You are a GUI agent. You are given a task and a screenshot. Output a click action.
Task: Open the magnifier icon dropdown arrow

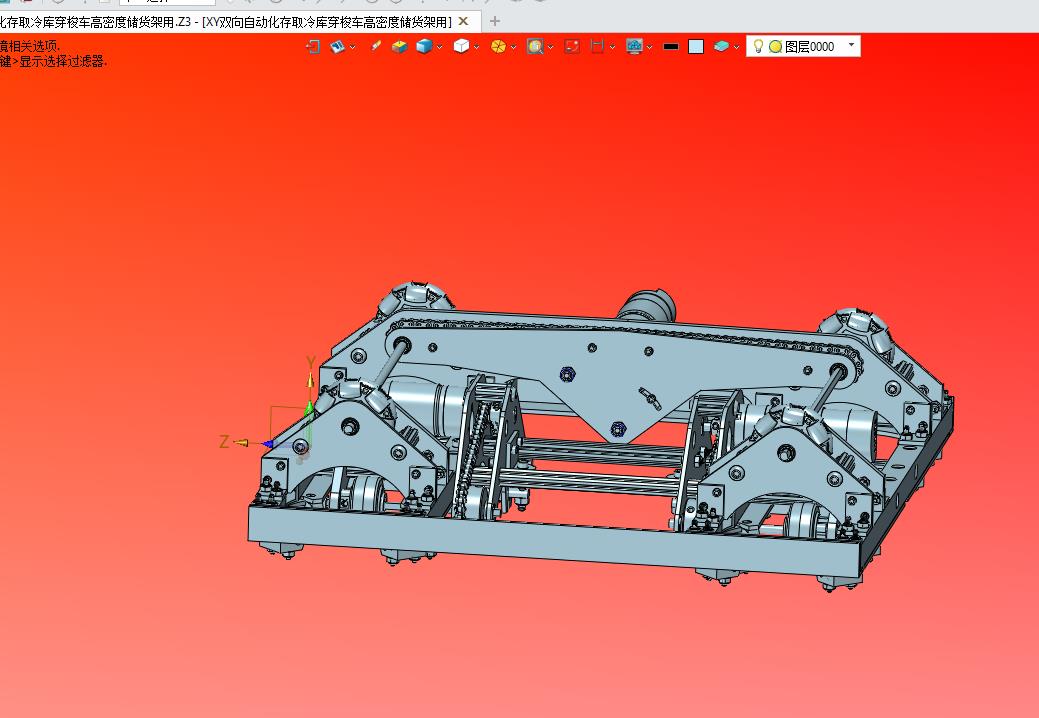[551, 47]
